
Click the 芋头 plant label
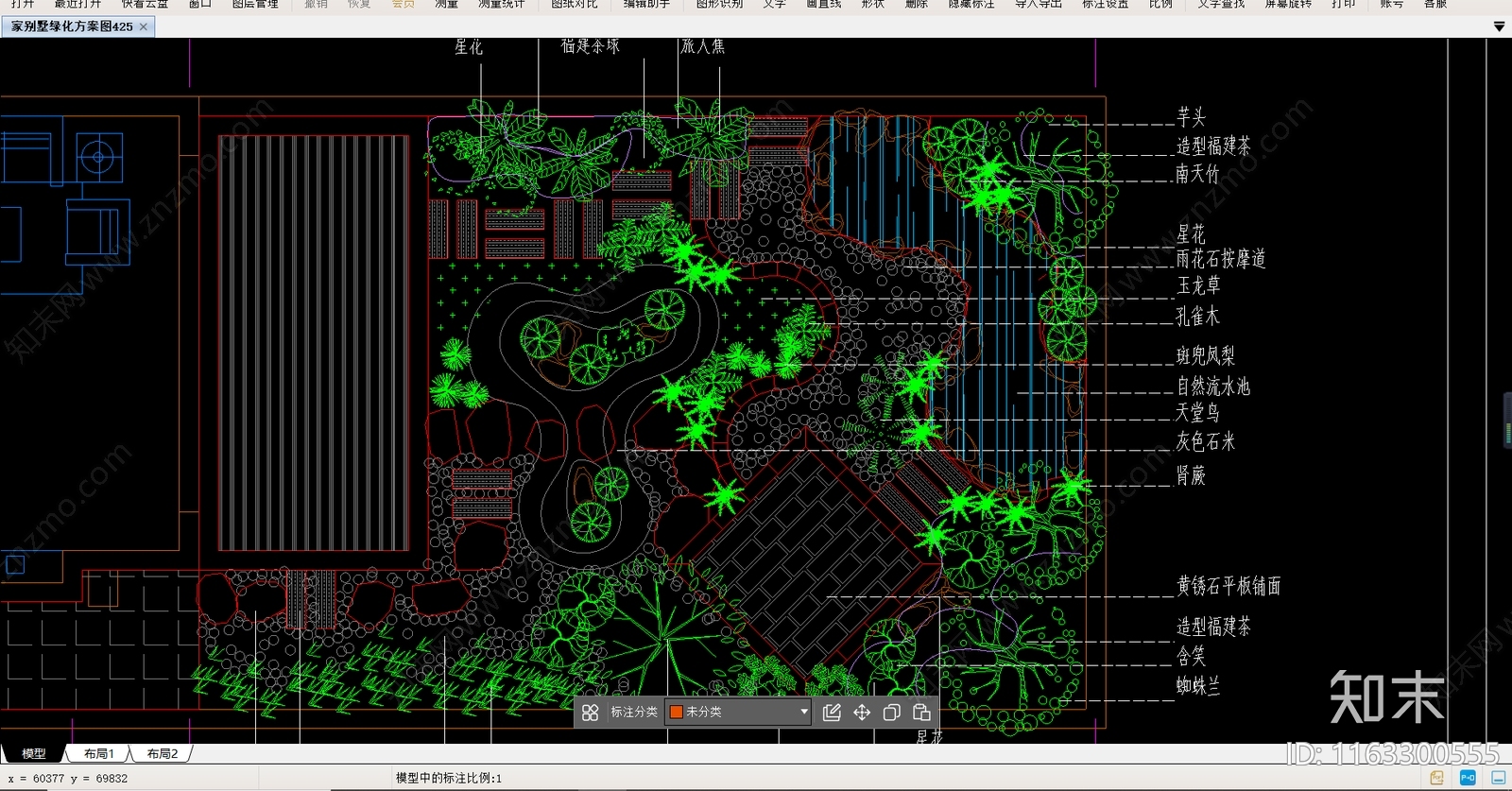(1191, 117)
